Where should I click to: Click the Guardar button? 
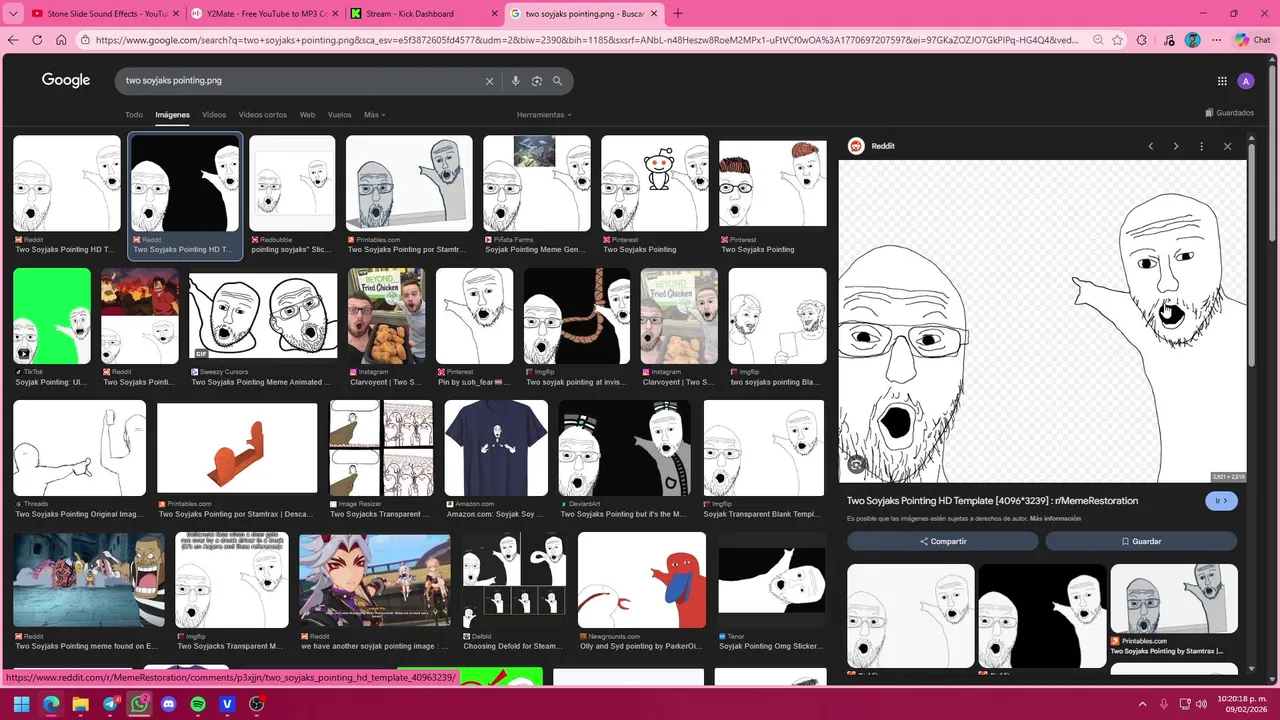pos(1141,541)
